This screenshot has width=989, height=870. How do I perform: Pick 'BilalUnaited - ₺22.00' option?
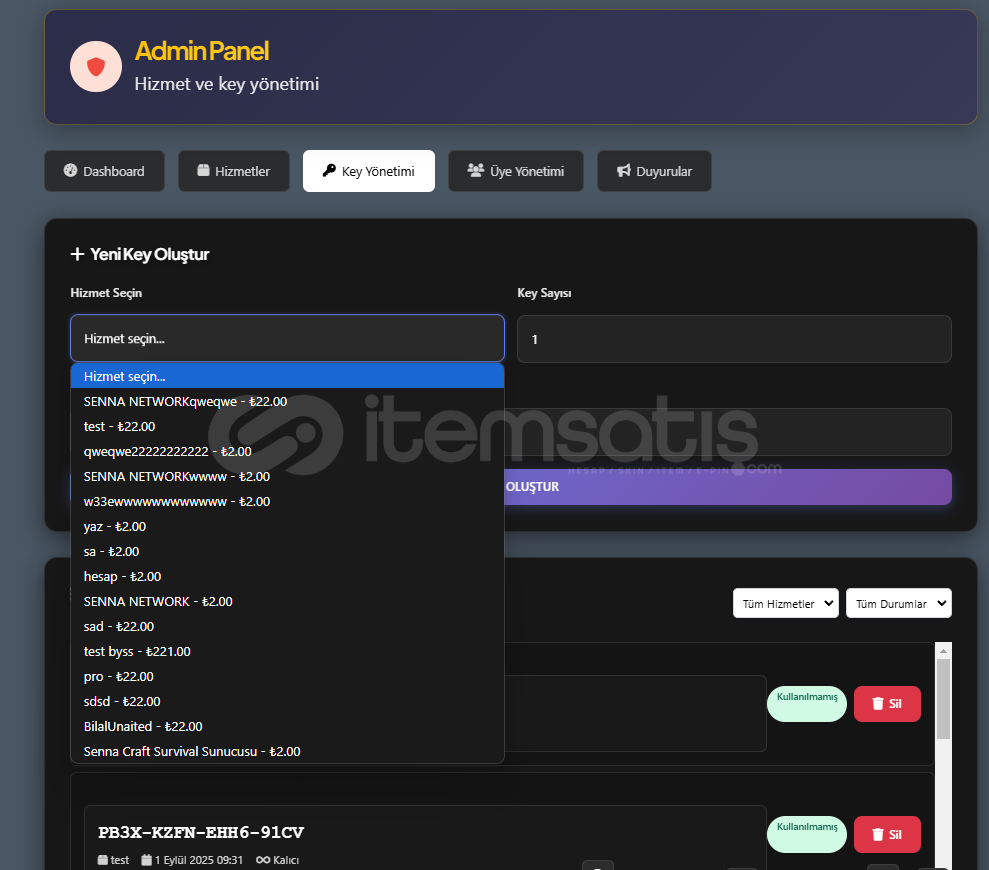point(288,726)
